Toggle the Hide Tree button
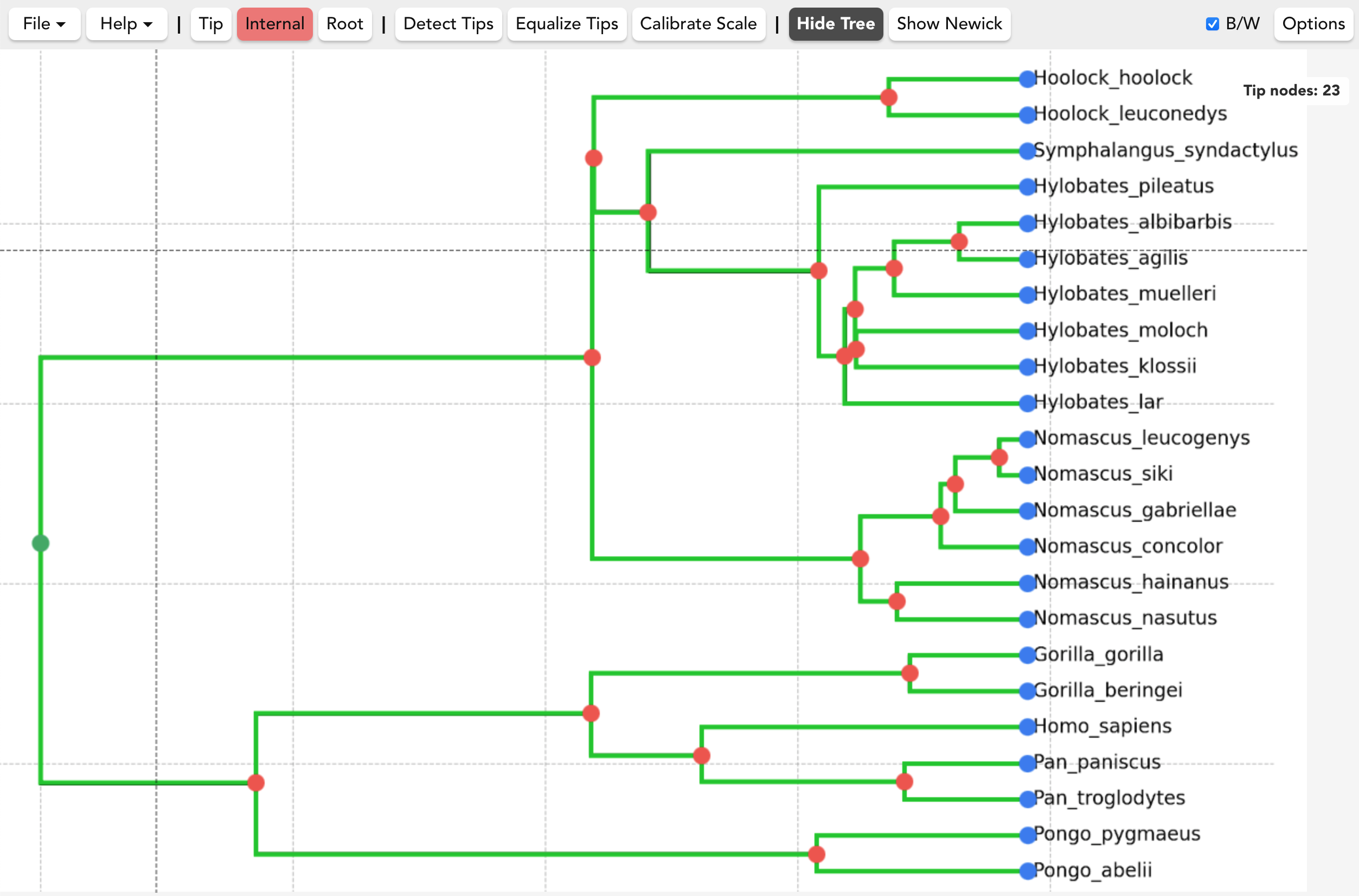The height and width of the screenshot is (896, 1359). point(836,23)
